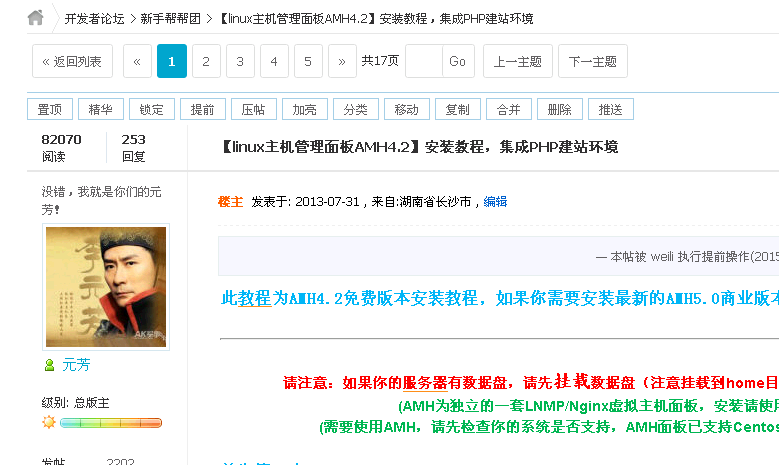
Task: Jump to page 5 of thread
Action: 308,62
